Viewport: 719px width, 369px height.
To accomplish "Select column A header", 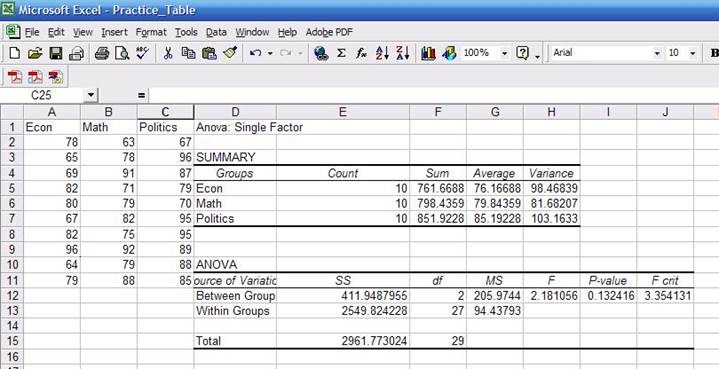I will (x=52, y=112).
